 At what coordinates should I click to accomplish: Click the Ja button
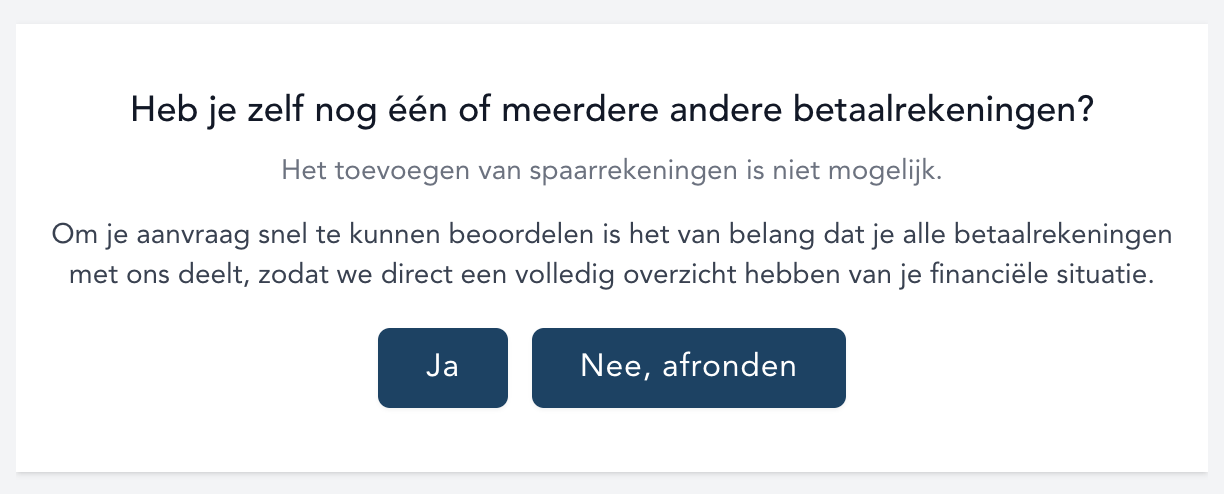(x=442, y=367)
